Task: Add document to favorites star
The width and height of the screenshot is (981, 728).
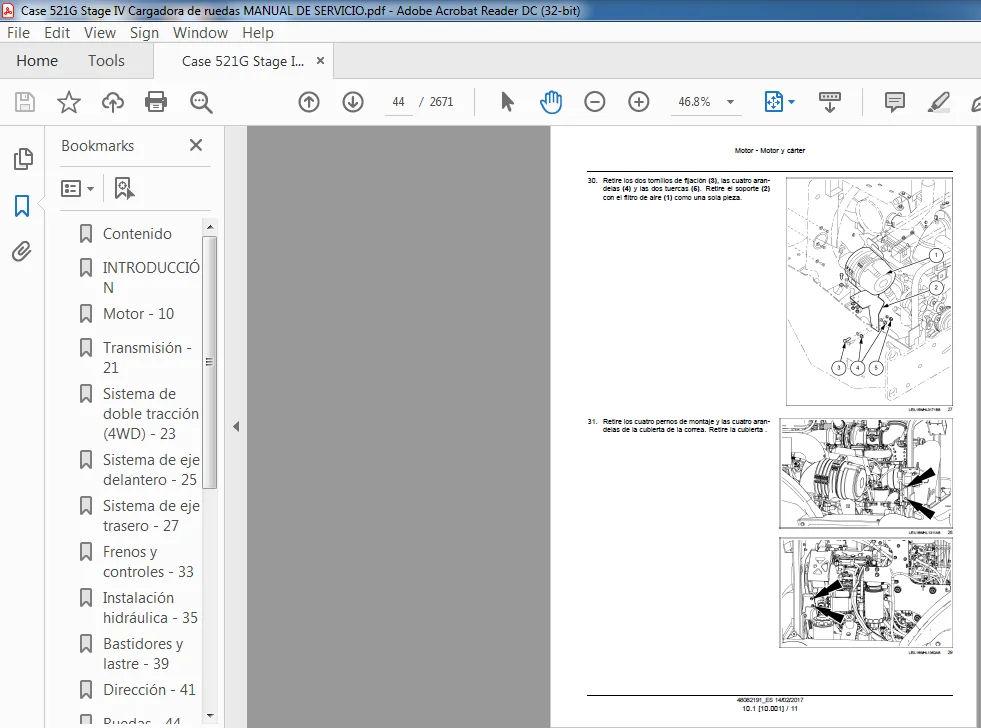Action: click(x=69, y=102)
